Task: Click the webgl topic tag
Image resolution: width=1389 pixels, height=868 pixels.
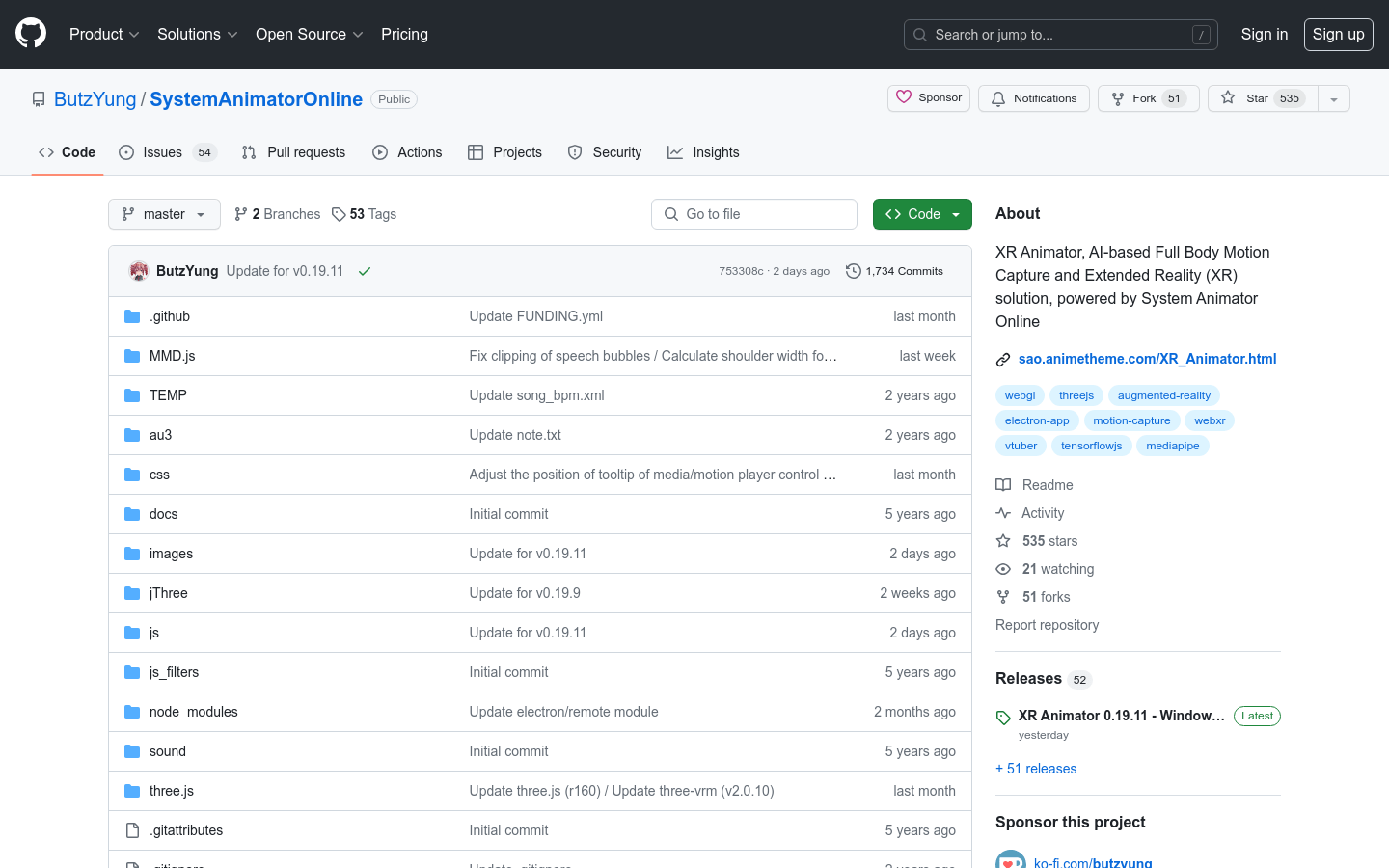Action: coord(1020,395)
